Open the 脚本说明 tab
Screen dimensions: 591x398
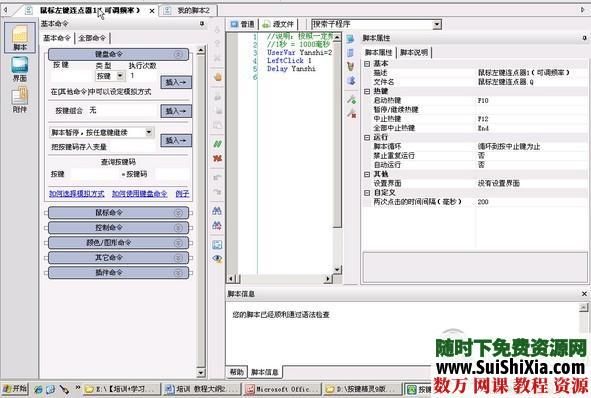click(x=414, y=52)
